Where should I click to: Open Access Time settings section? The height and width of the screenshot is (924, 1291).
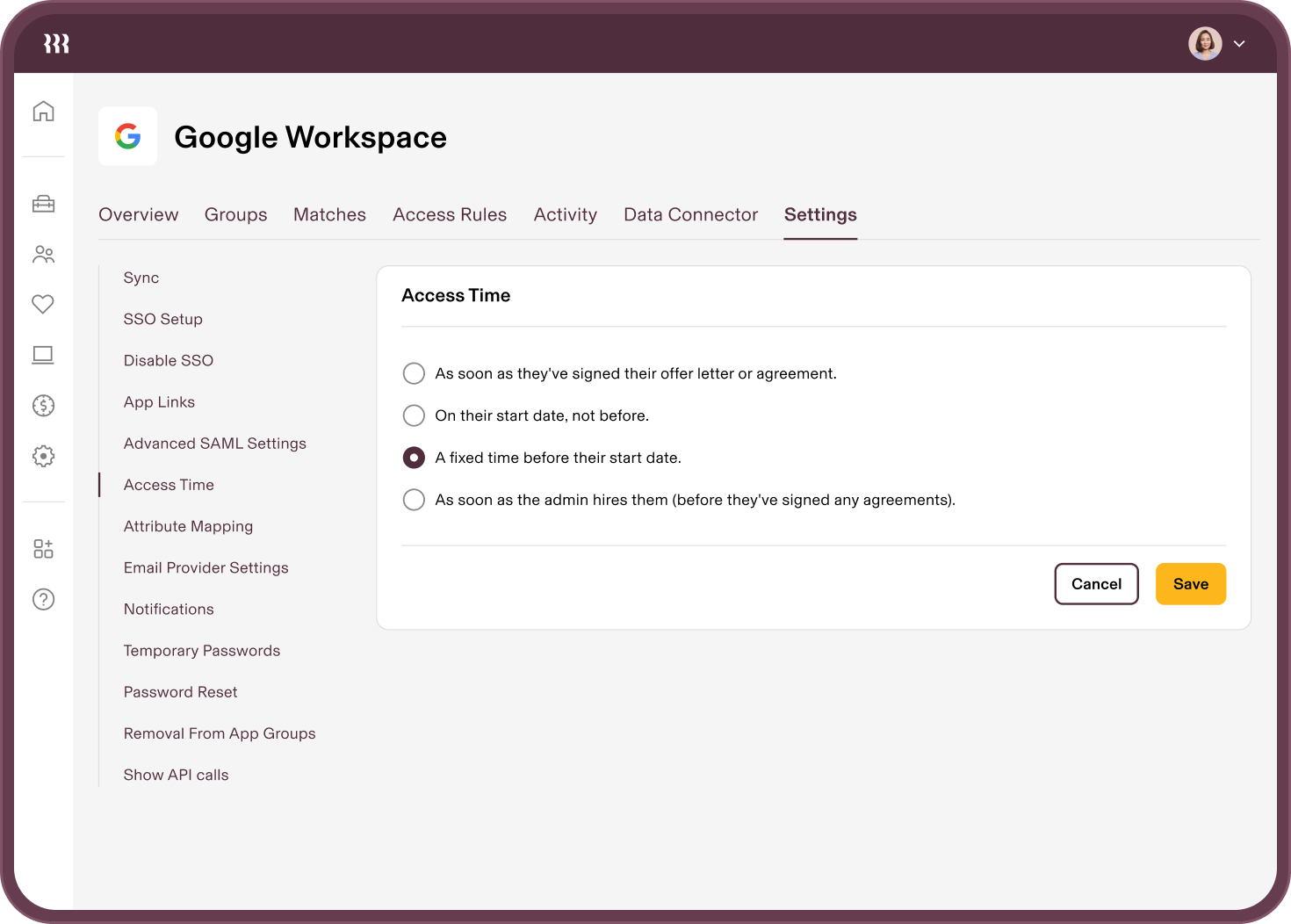click(169, 485)
